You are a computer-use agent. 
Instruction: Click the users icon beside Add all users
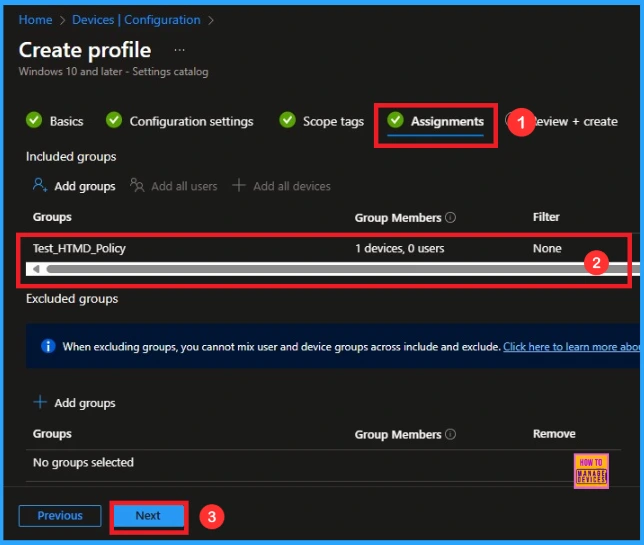click(137, 185)
